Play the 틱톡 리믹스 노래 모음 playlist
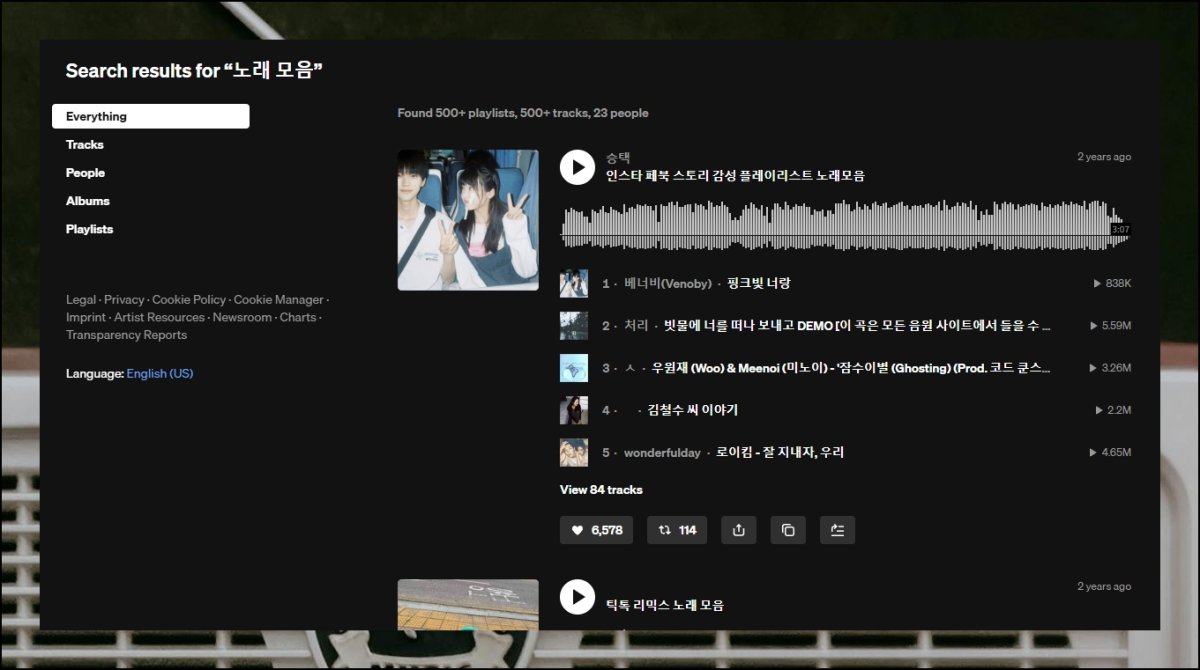This screenshot has height=670, width=1200. coord(577,597)
